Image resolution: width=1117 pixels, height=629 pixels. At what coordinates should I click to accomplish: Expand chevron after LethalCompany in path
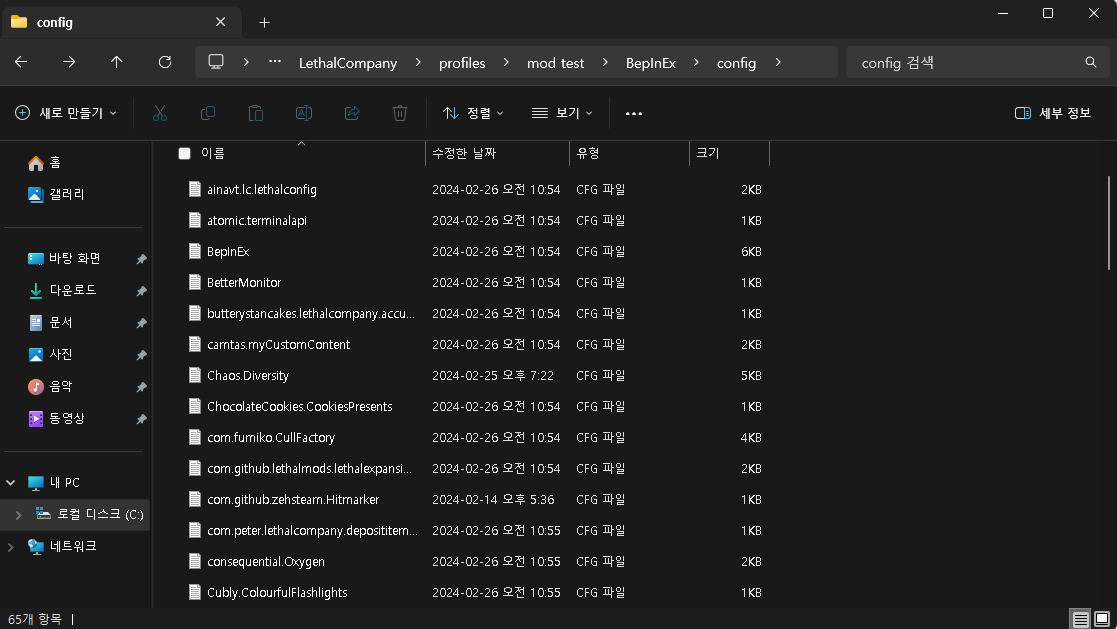pyautogui.click(x=418, y=63)
